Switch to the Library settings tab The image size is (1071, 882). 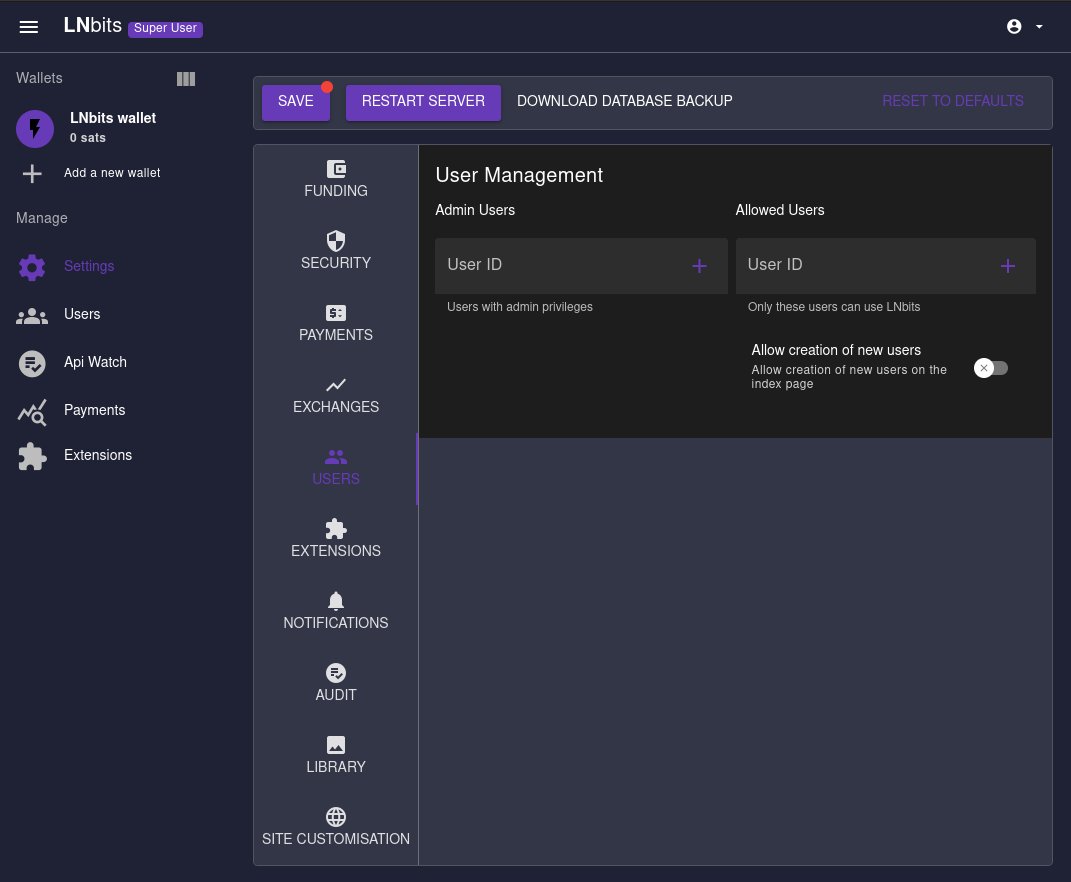pyautogui.click(x=335, y=756)
